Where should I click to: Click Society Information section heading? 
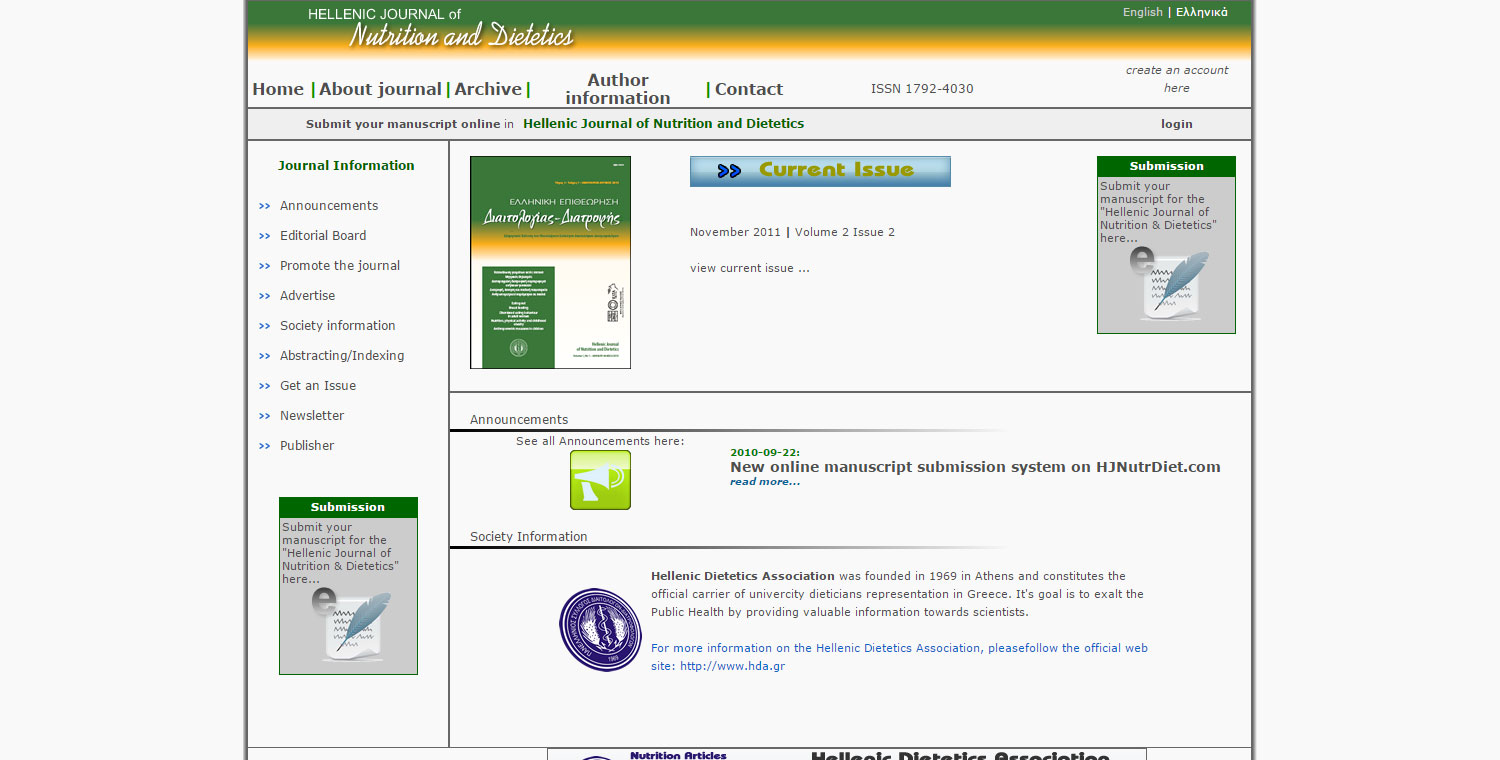tap(529, 537)
